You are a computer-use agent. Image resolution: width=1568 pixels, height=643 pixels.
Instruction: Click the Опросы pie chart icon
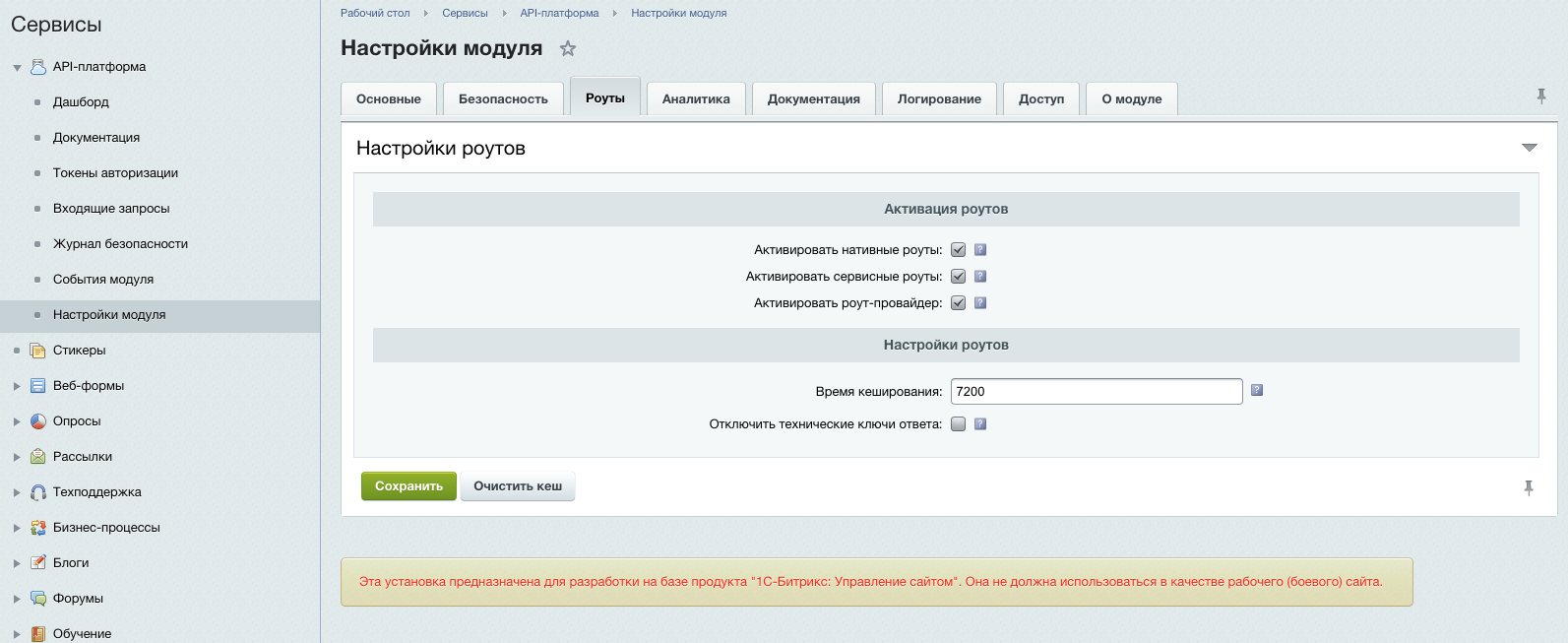pyautogui.click(x=38, y=421)
